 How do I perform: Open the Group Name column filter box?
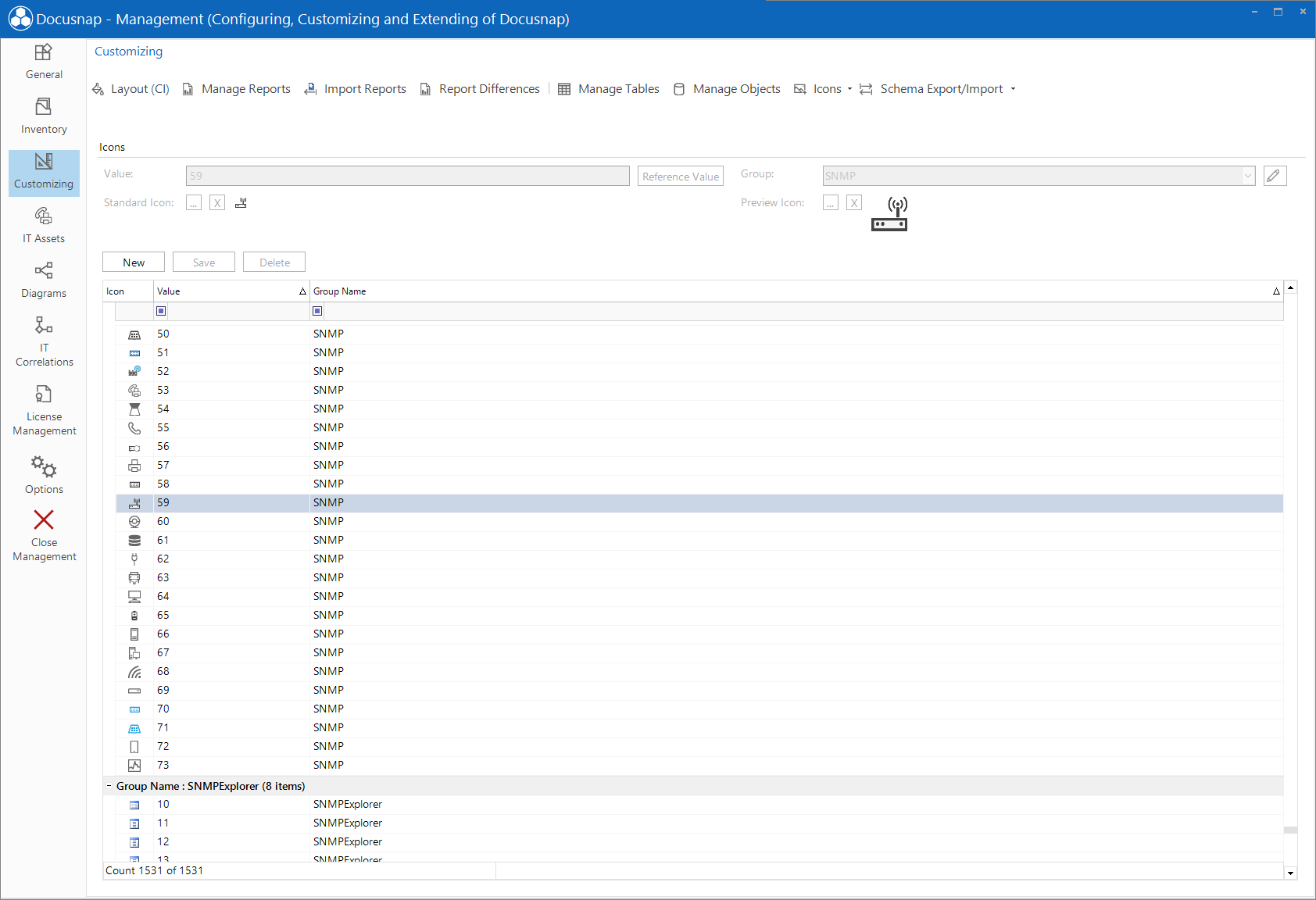[796, 311]
